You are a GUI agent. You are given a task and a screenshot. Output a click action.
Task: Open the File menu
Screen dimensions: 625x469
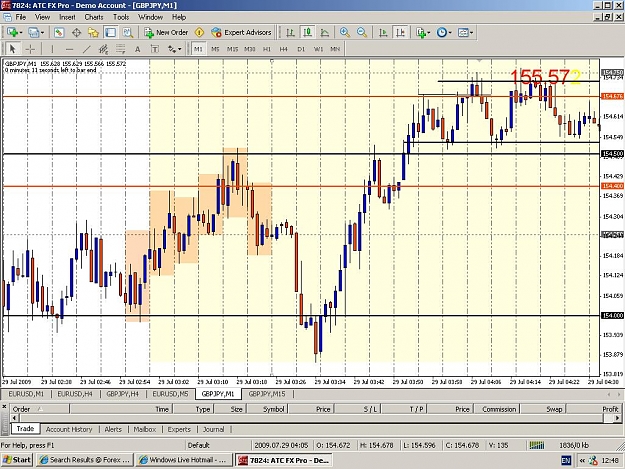click(21, 17)
